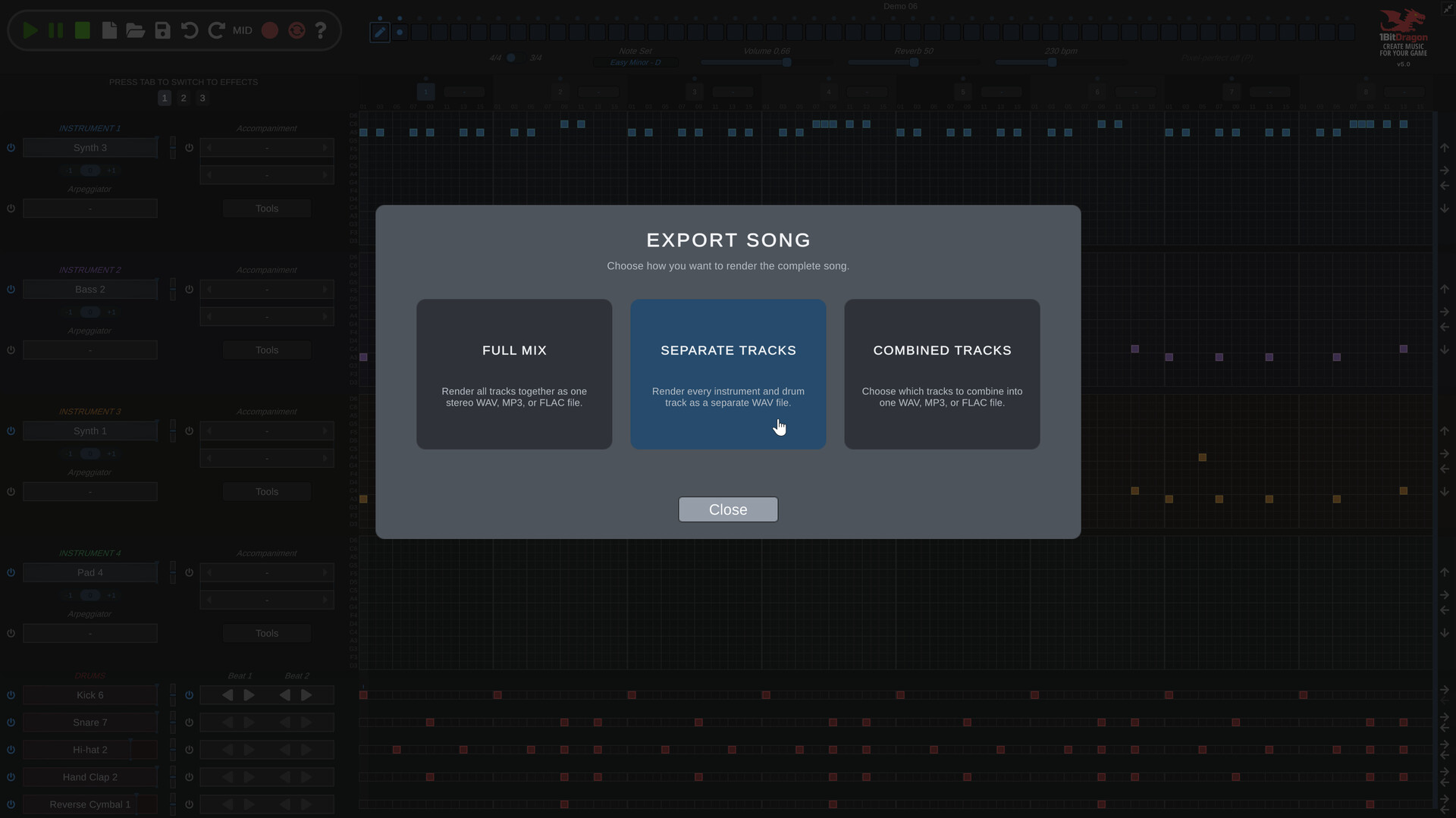The image size is (1456, 818).
Task: Click the red loop record icon
Action: pos(297,30)
